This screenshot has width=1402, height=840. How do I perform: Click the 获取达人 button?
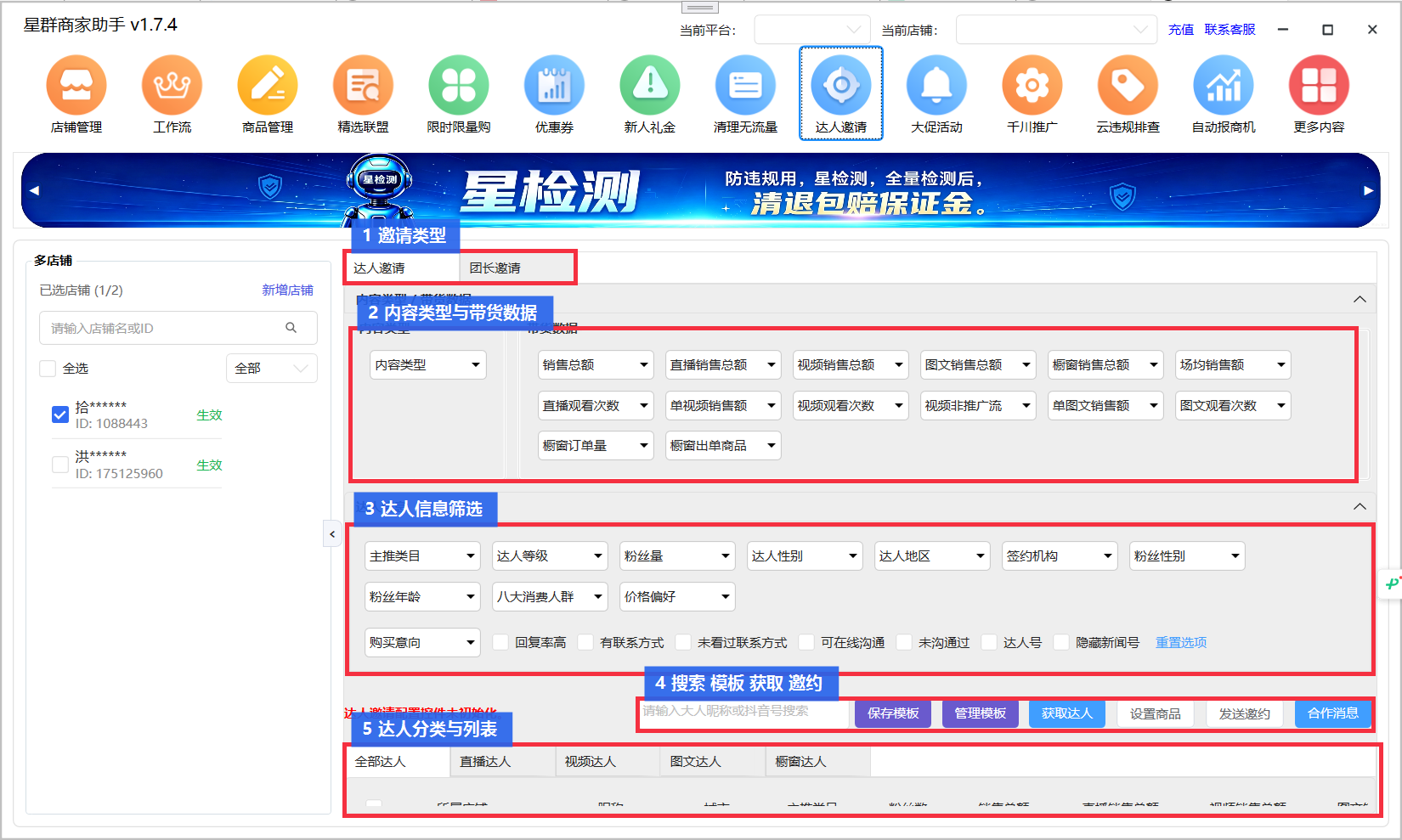point(1067,713)
